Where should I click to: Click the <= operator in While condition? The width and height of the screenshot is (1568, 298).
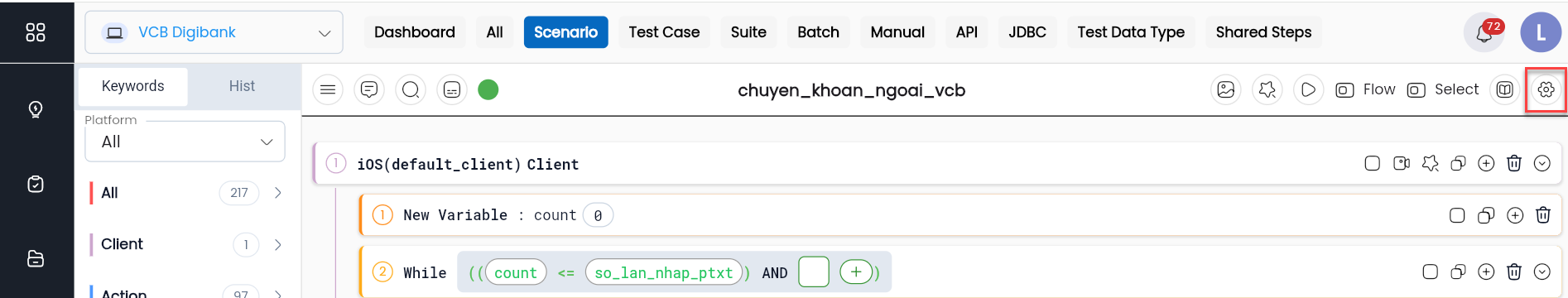(x=566, y=273)
